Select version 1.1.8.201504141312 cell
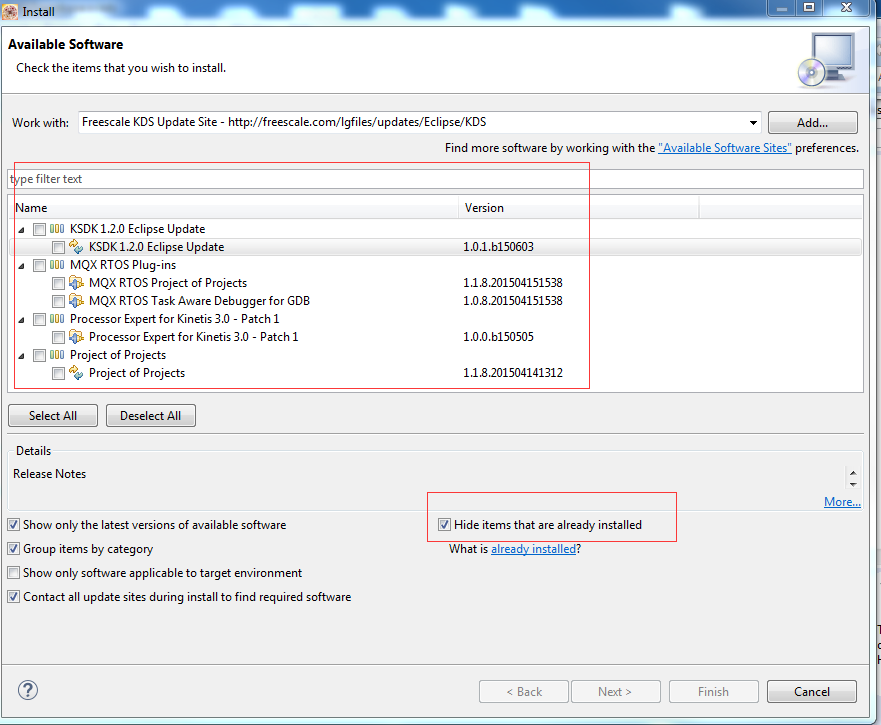881x725 pixels. (512, 373)
